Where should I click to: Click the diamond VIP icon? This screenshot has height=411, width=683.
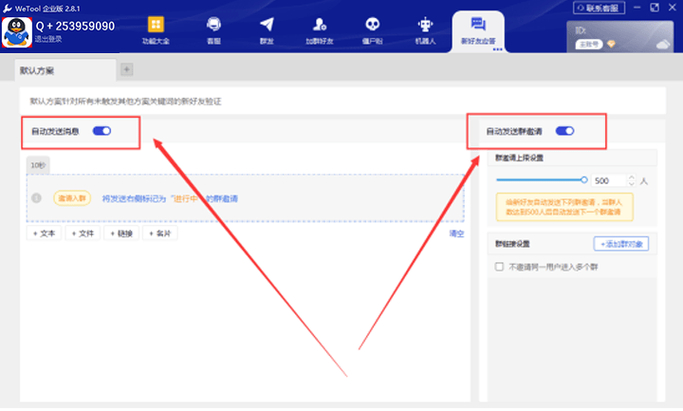[x=611, y=44]
